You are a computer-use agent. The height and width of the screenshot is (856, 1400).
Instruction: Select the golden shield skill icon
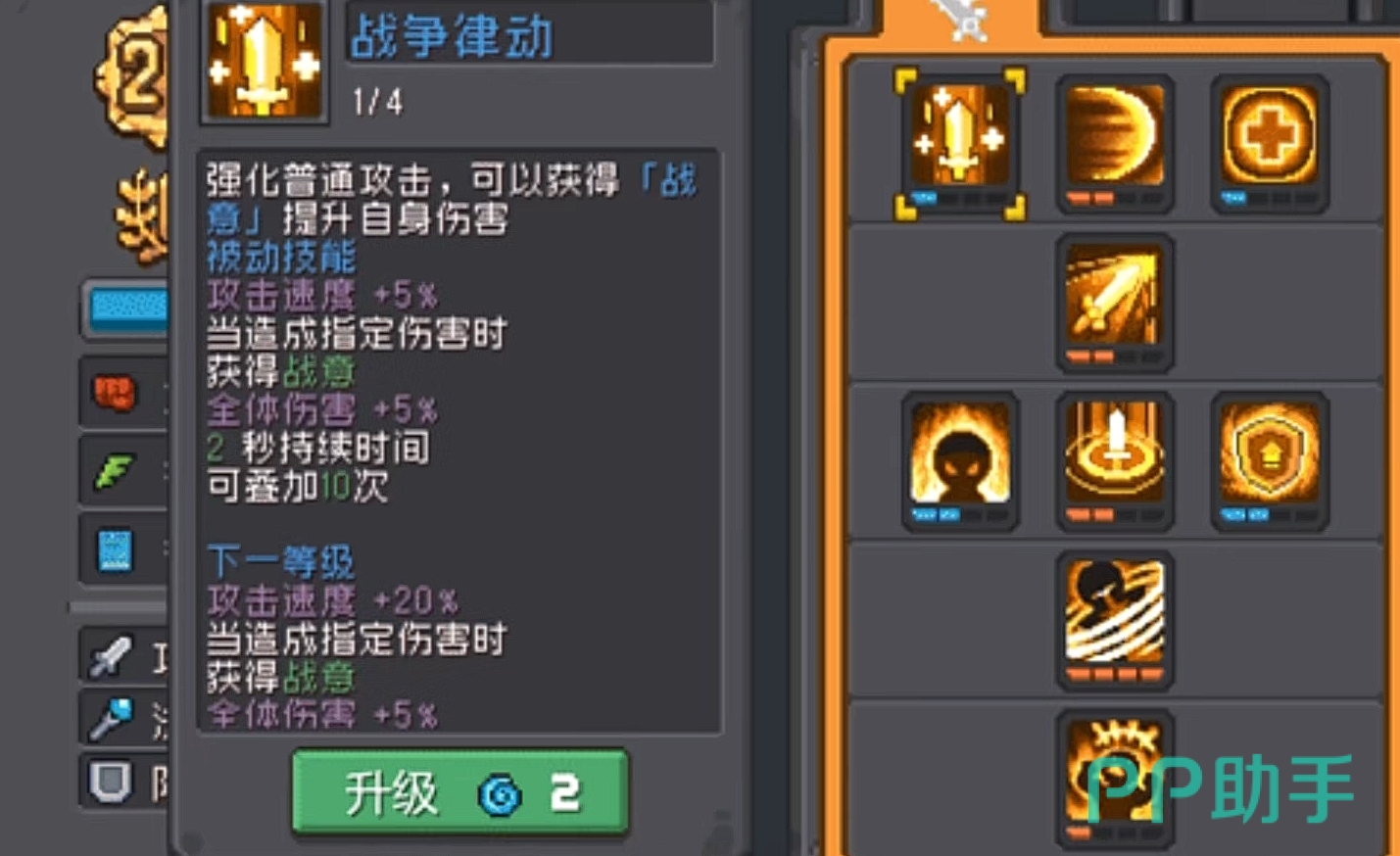click(1269, 461)
